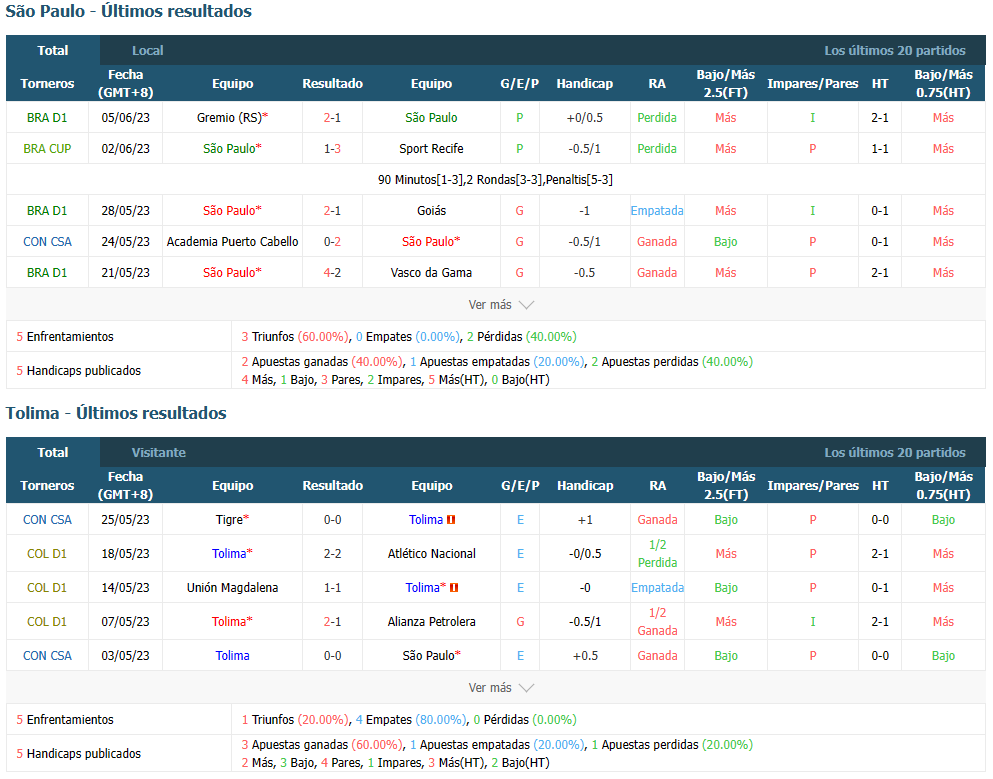Click the Fecha (GMT+8) header in São Paulo table

coord(125,84)
